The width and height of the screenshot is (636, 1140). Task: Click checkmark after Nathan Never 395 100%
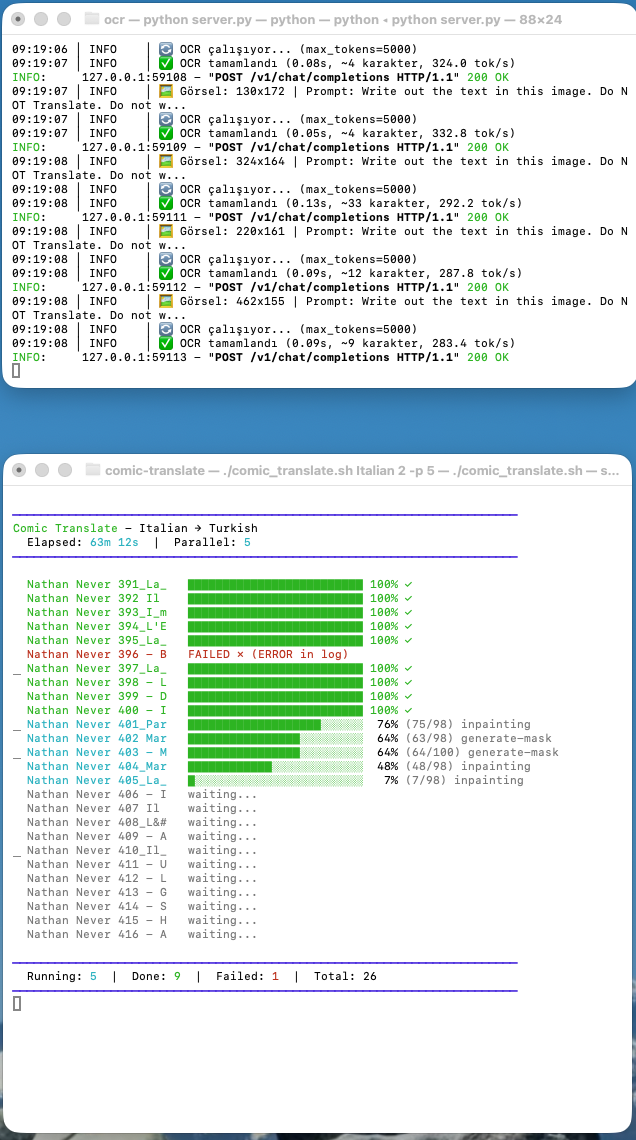pyautogui.click(x=408, y=640)
